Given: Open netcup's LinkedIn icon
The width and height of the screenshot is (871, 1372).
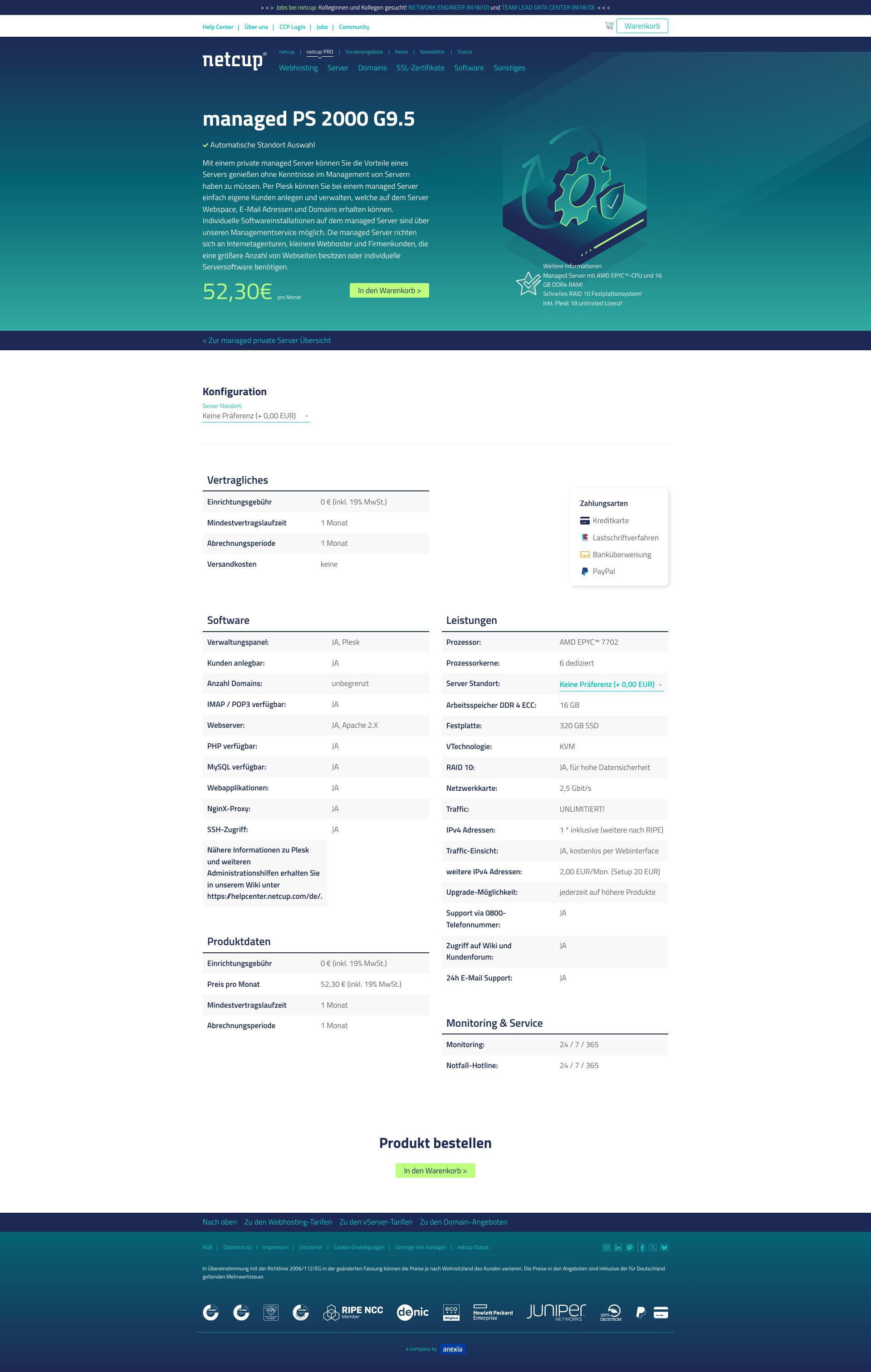Looking at the screenshot, I should 618,1247.
